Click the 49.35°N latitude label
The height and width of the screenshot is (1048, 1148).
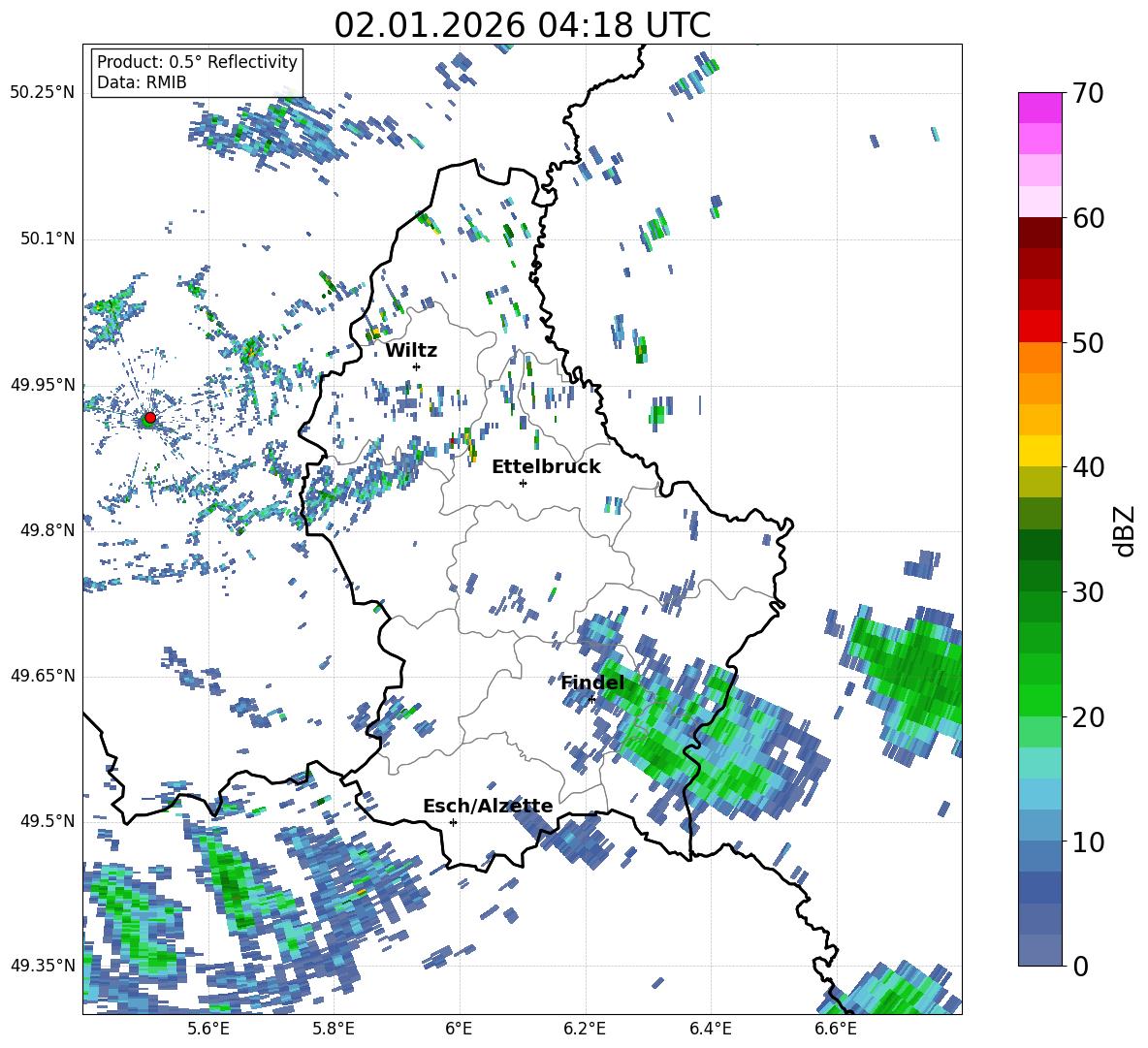pyautogui.click(x=43, y=966)
